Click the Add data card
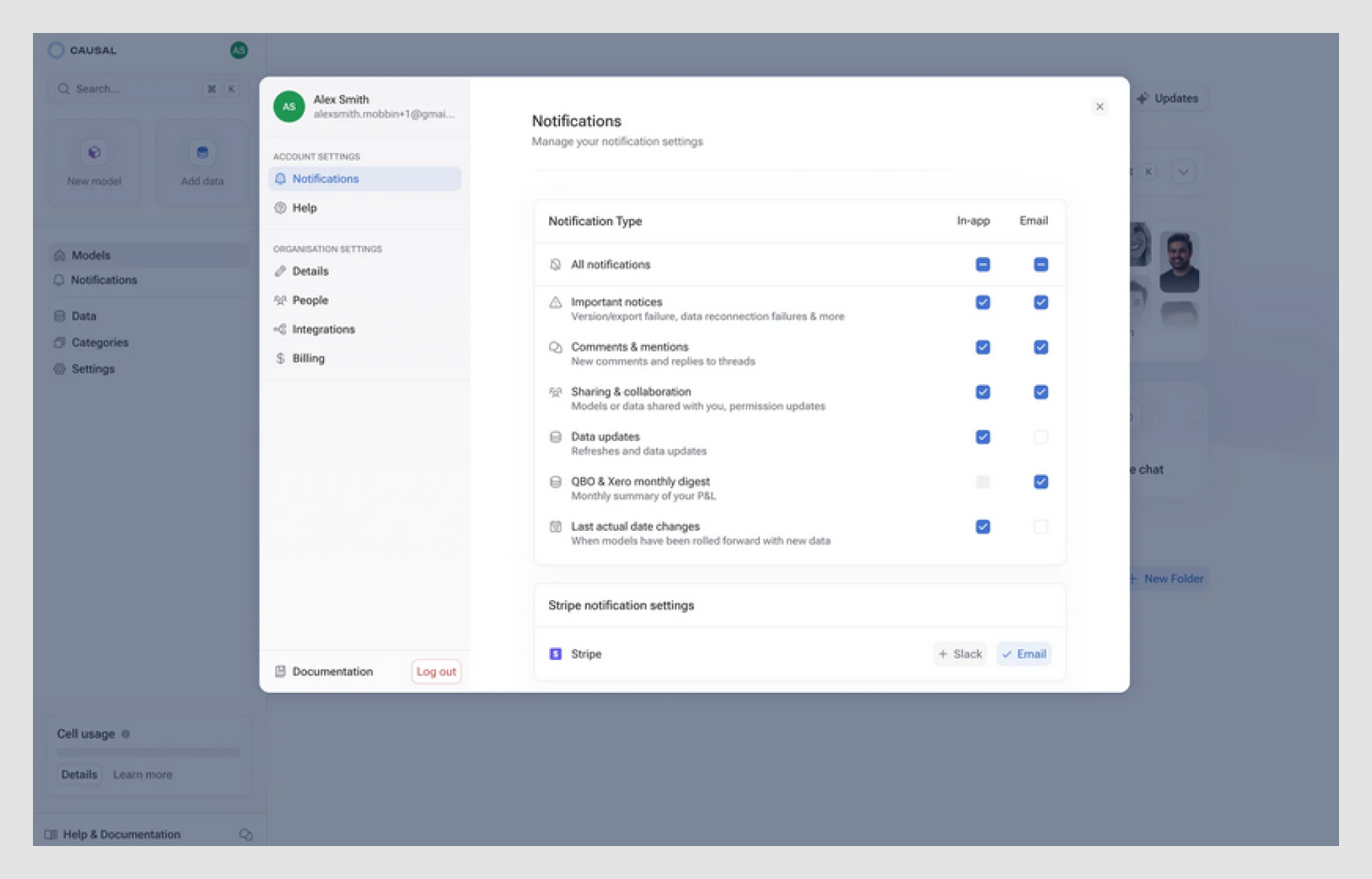 (202, 162)
